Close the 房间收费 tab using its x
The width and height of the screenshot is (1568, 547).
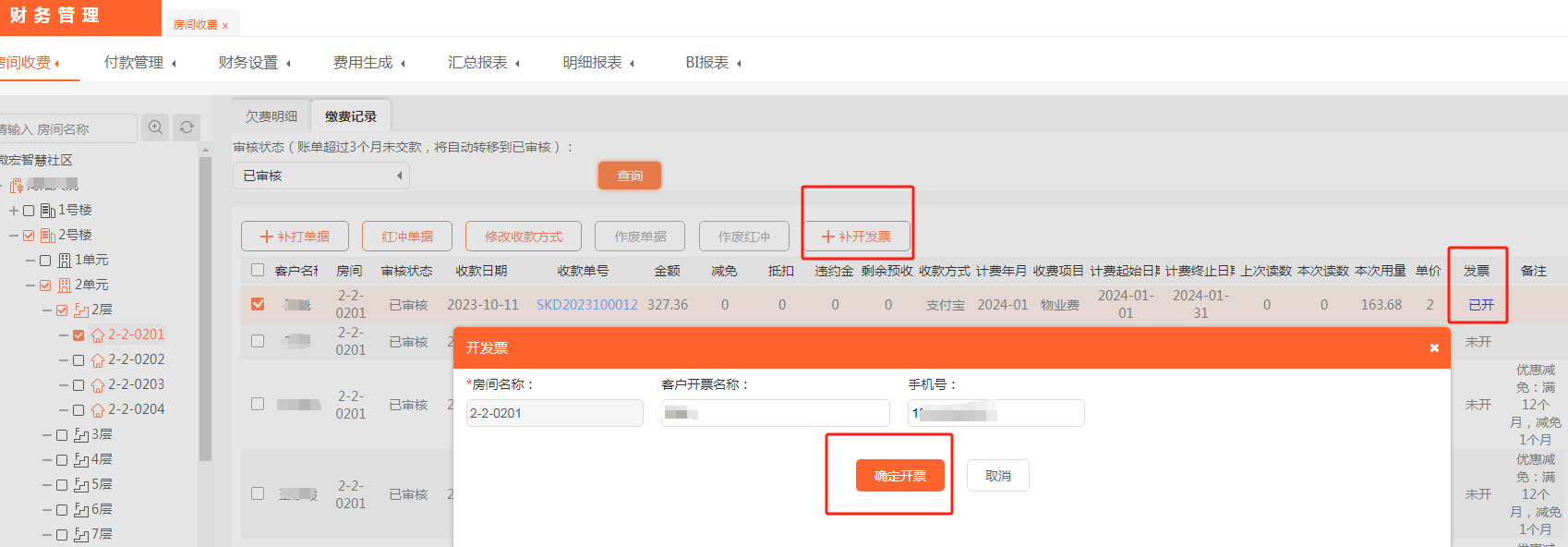tap(225, 26)
